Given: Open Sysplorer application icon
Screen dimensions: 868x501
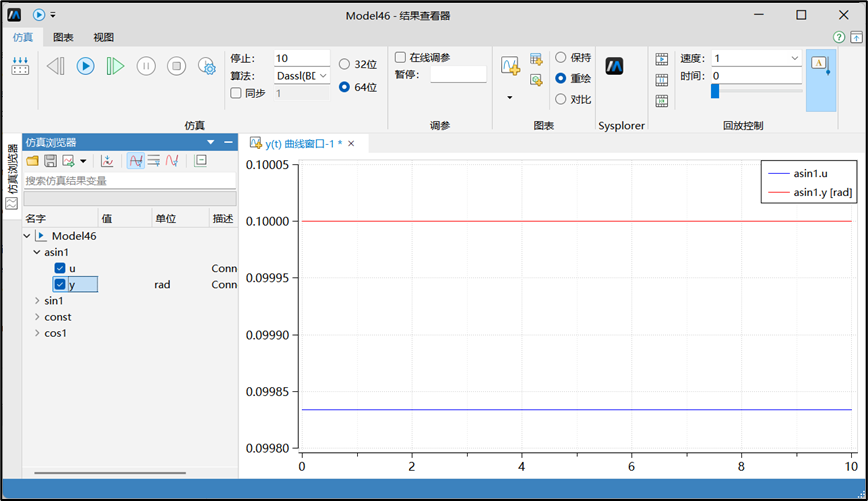Looking at the screenshot, I should (x=614, y=66).
